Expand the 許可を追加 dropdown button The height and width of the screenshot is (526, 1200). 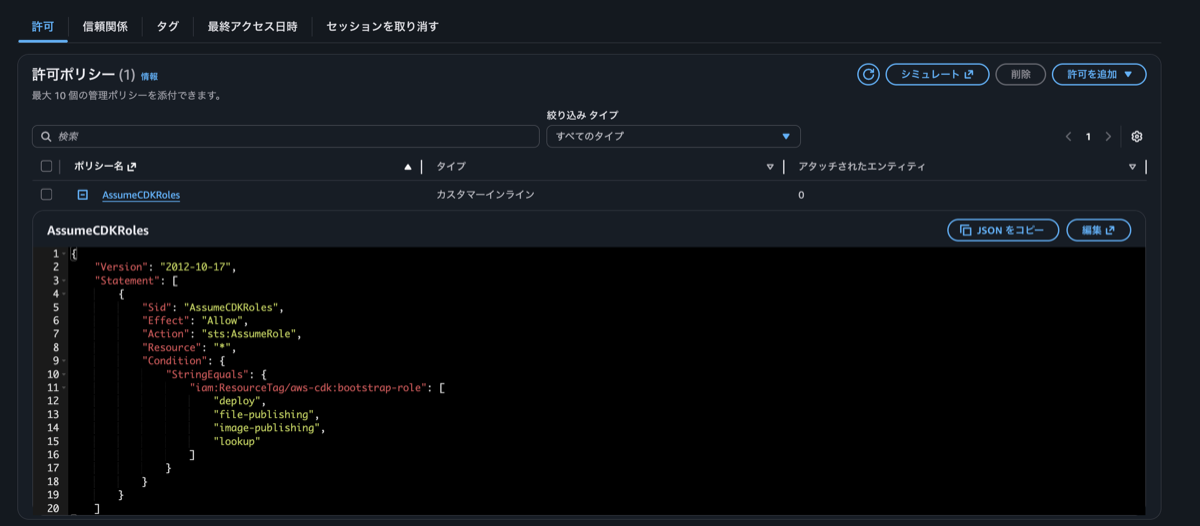(1099, 74)
